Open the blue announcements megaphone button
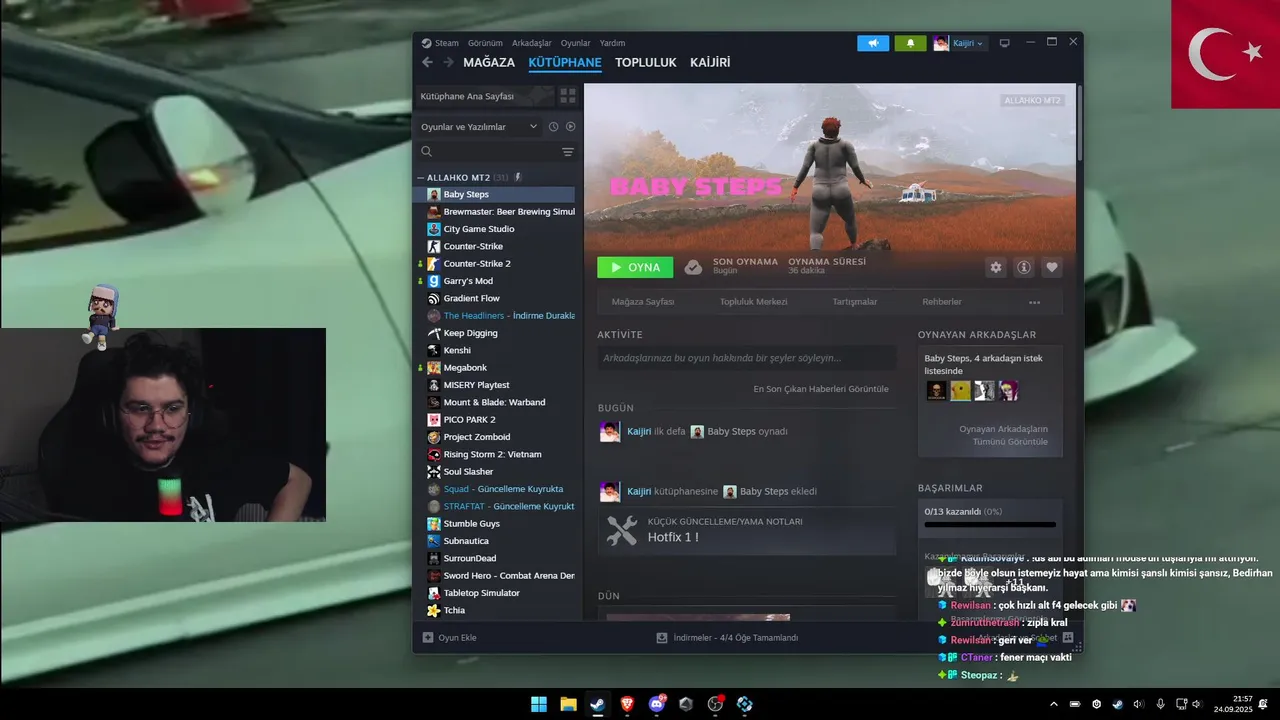 click(873, 43)
